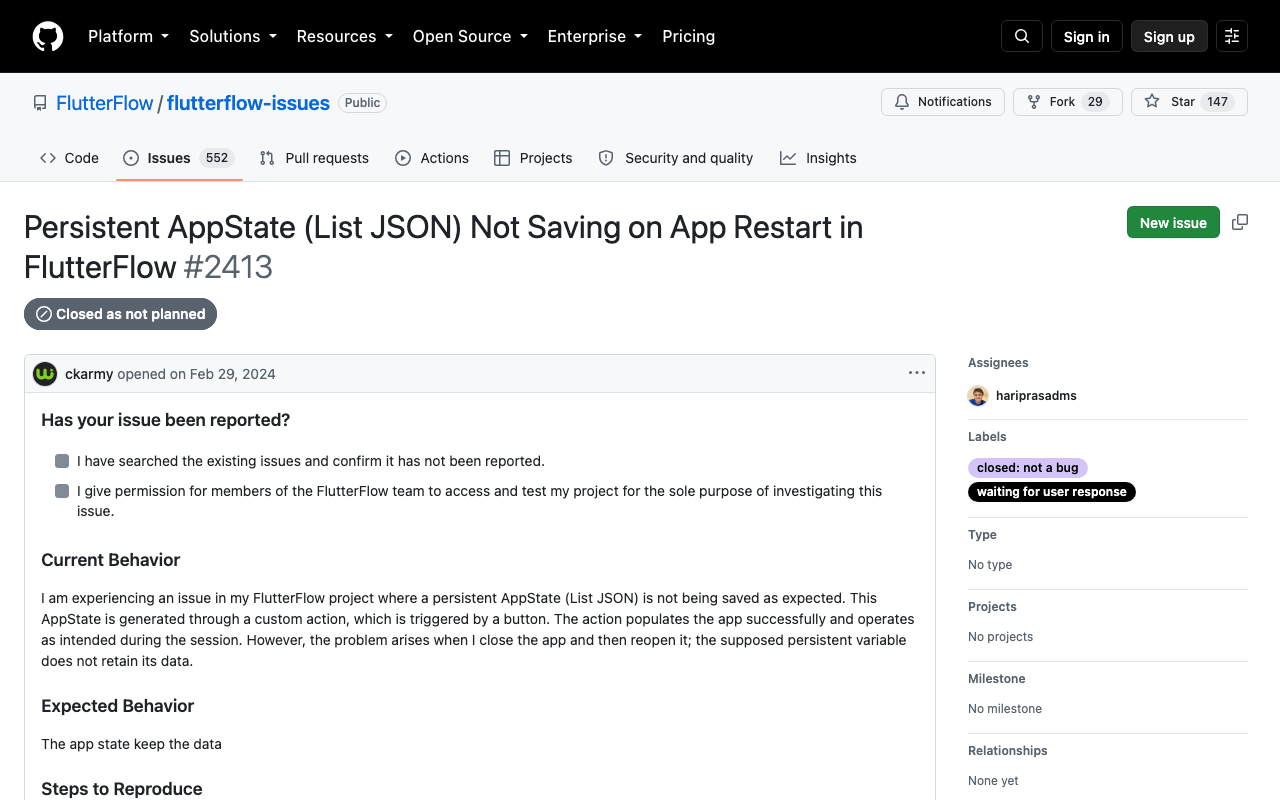Expand the Platform dropdown menu
This screenshot has width=1280, height=800.
(128, 36)
